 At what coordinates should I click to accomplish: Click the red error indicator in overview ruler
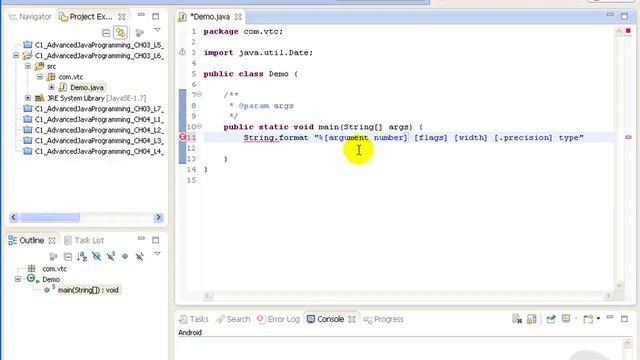628,31
